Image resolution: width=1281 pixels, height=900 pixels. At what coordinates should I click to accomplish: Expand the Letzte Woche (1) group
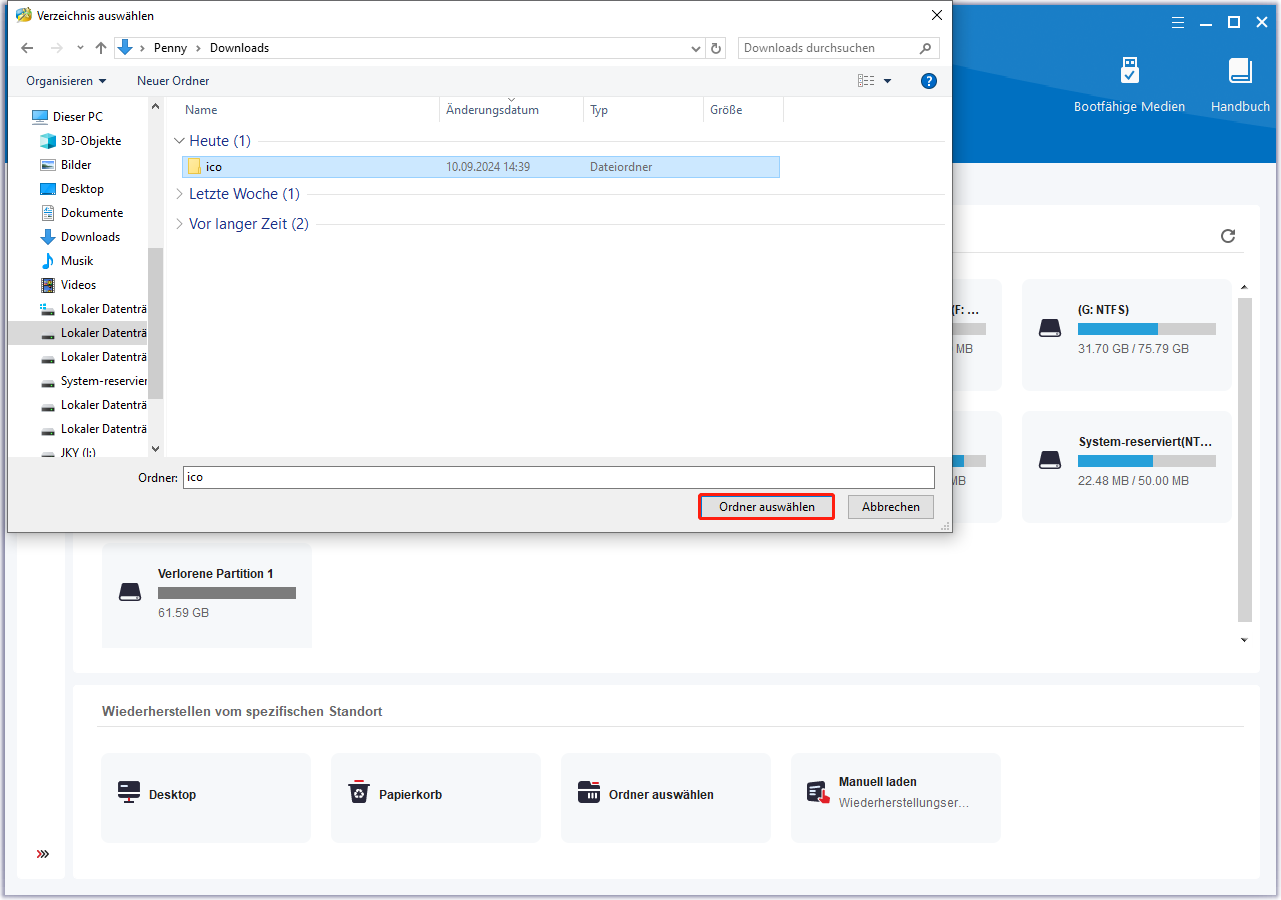tap(179, 194)
